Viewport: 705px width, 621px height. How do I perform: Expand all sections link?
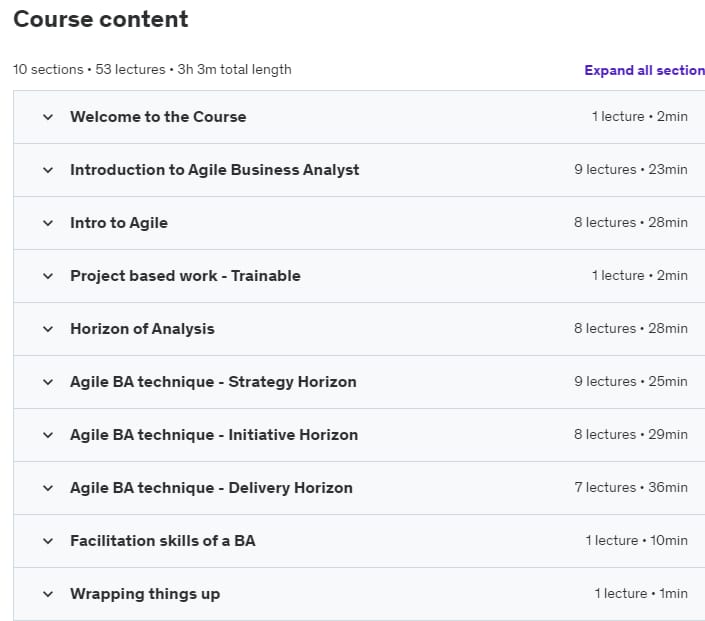(x=645, y=71)
